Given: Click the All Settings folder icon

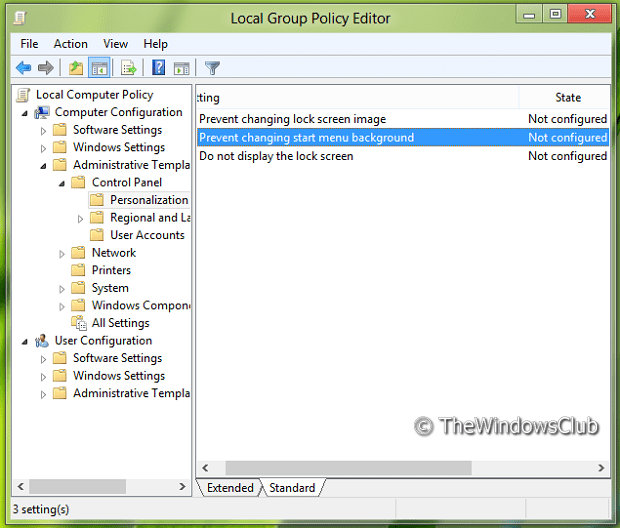Looking at the screenshot, I should click(79, 323).
